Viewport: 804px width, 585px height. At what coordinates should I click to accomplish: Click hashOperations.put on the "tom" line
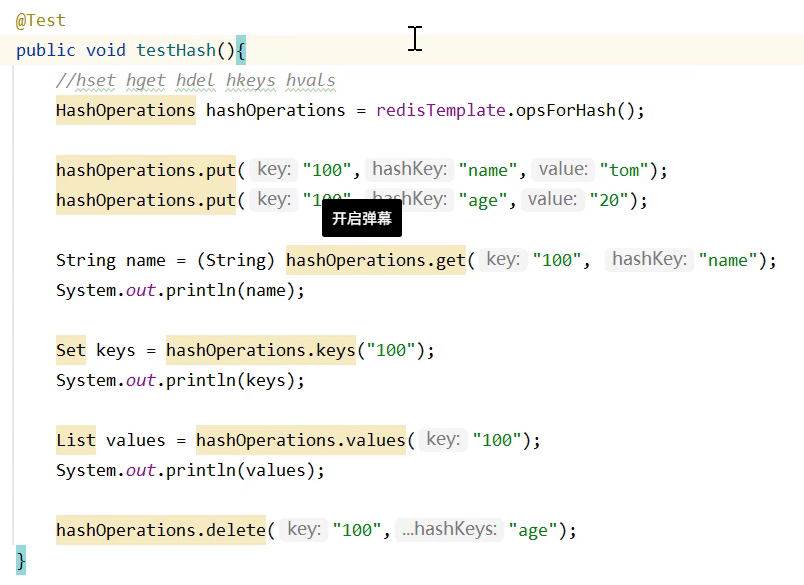[x=146, y=170]
